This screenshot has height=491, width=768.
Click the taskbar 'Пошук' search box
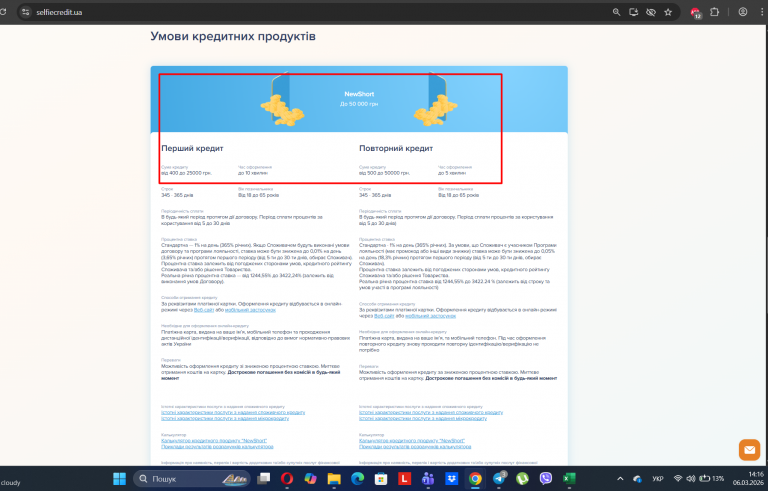coord(192,479)
